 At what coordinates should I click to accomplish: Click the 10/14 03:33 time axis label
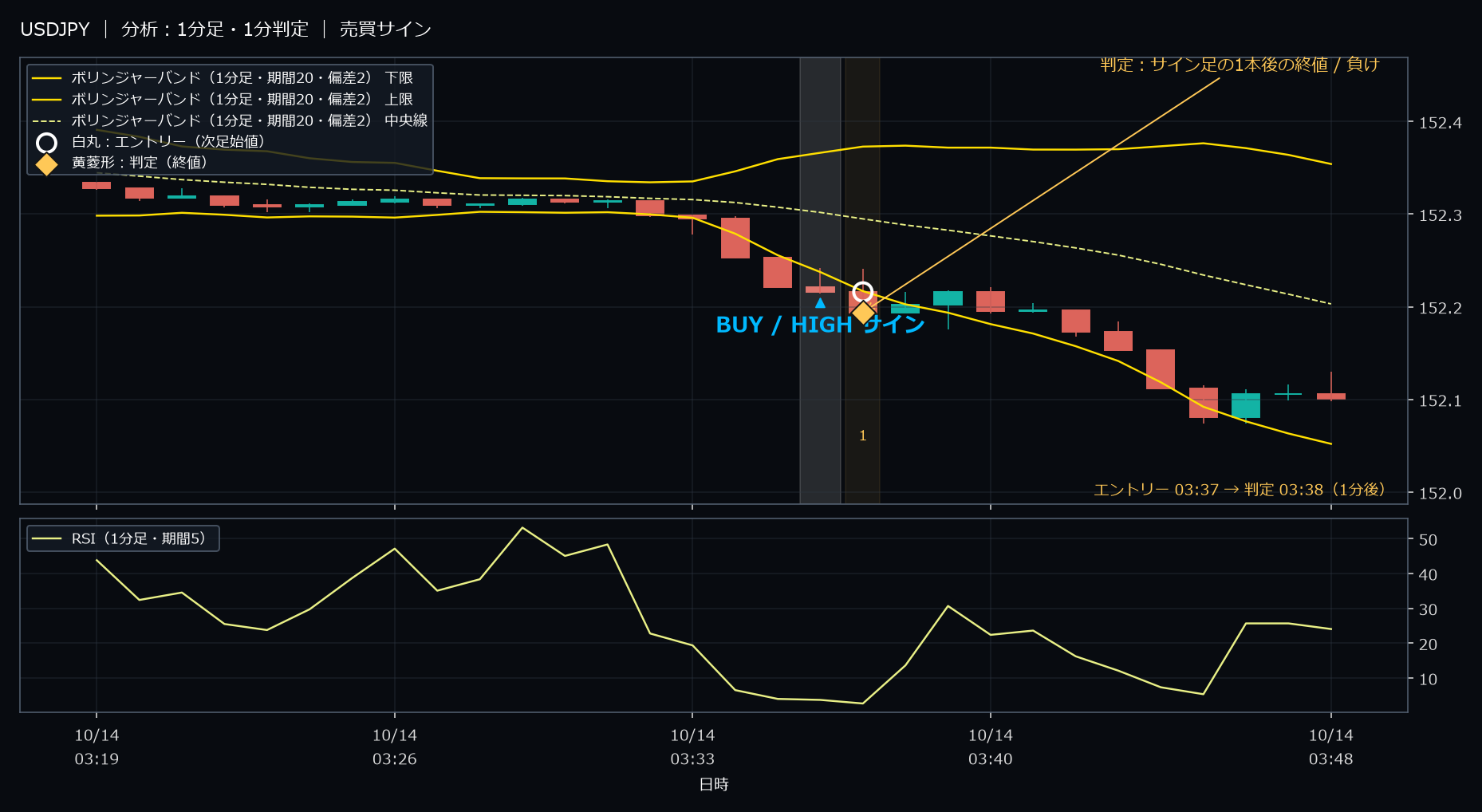pyautogui.click(x=692, y=747)
